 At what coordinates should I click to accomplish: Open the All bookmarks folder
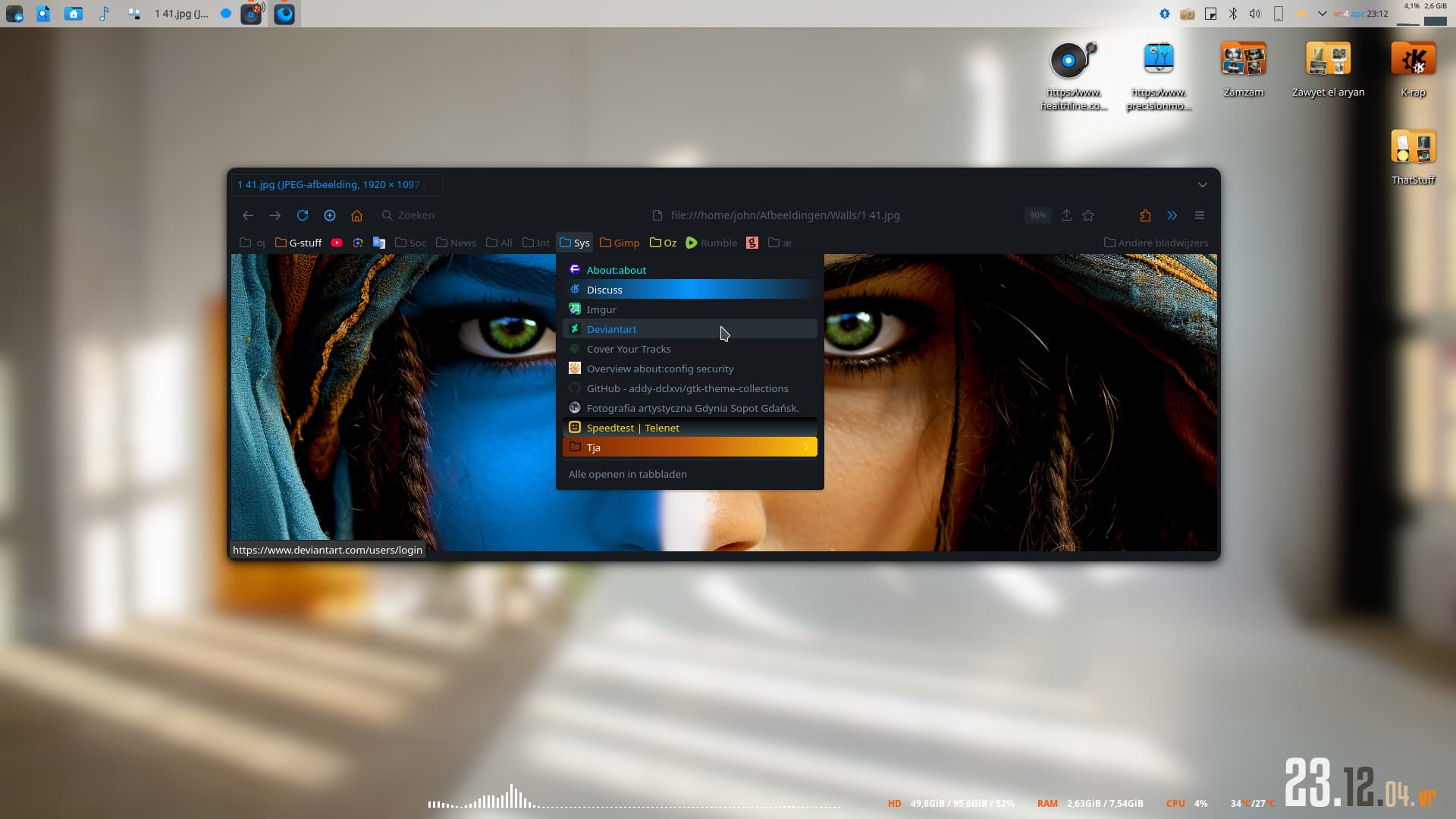pyautogui.click(x=499, y=243)
